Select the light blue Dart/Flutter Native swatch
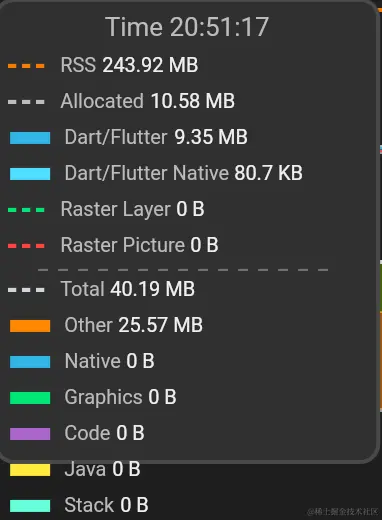 pos(30,174)
